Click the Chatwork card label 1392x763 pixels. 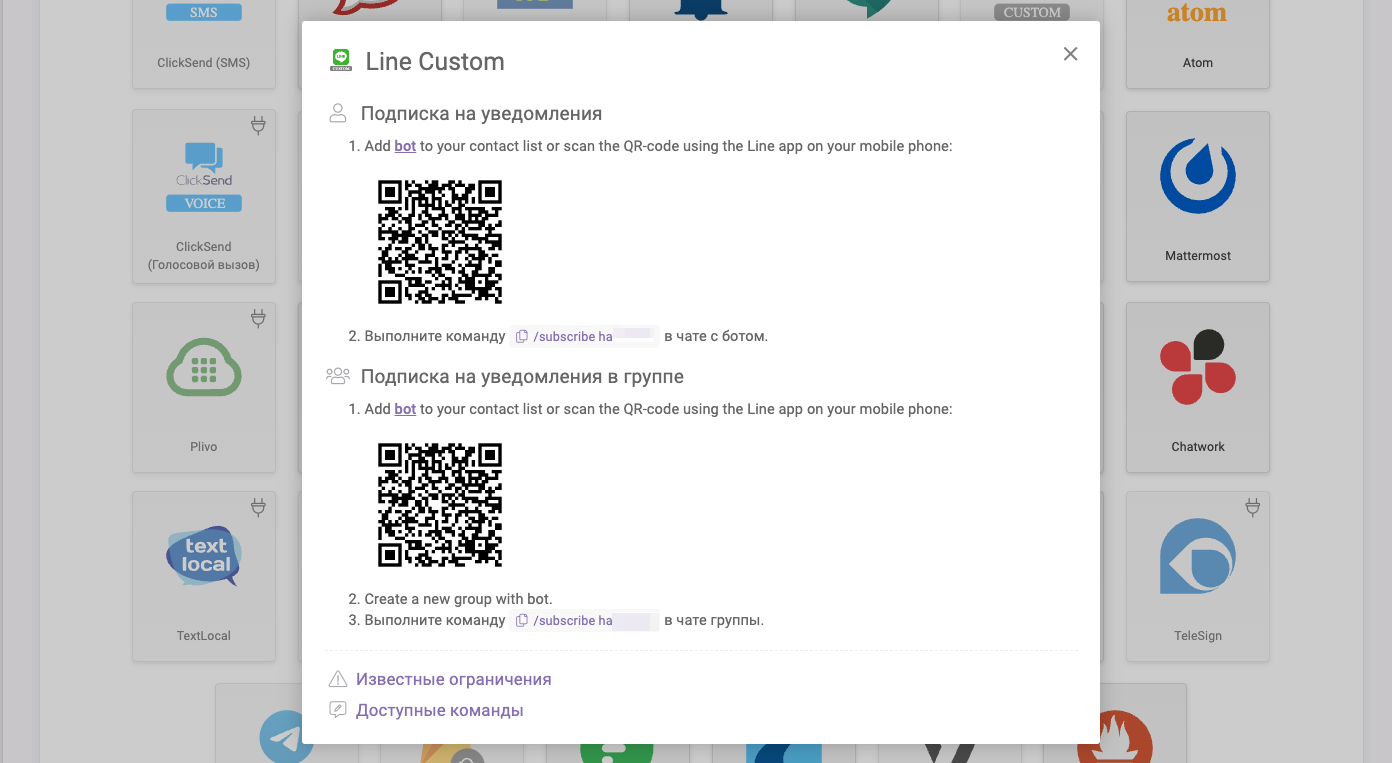[x=1198, y=447]
